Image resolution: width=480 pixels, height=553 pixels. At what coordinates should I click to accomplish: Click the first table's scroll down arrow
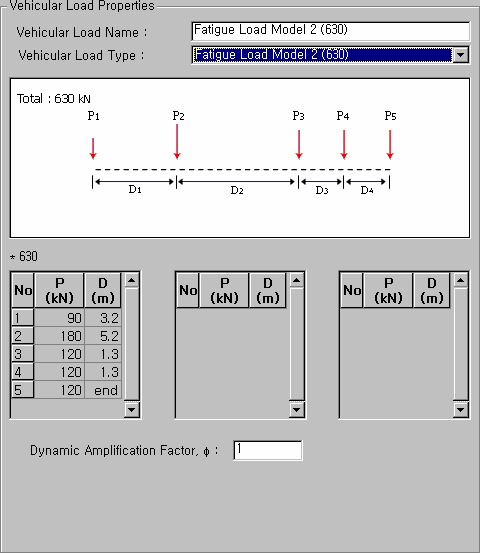tap(132, 409)
